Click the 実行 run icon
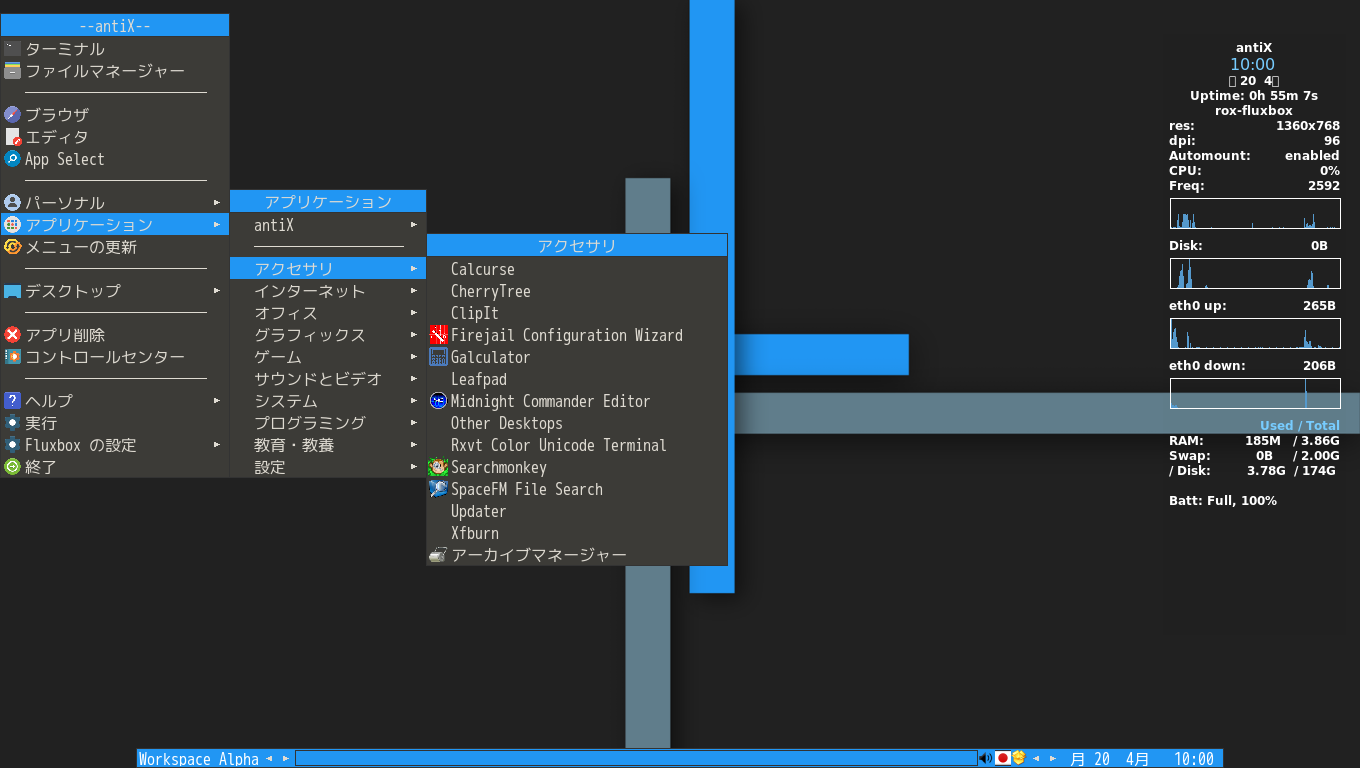The height and width of the screenshot is (768, 1360). point(12,423)
